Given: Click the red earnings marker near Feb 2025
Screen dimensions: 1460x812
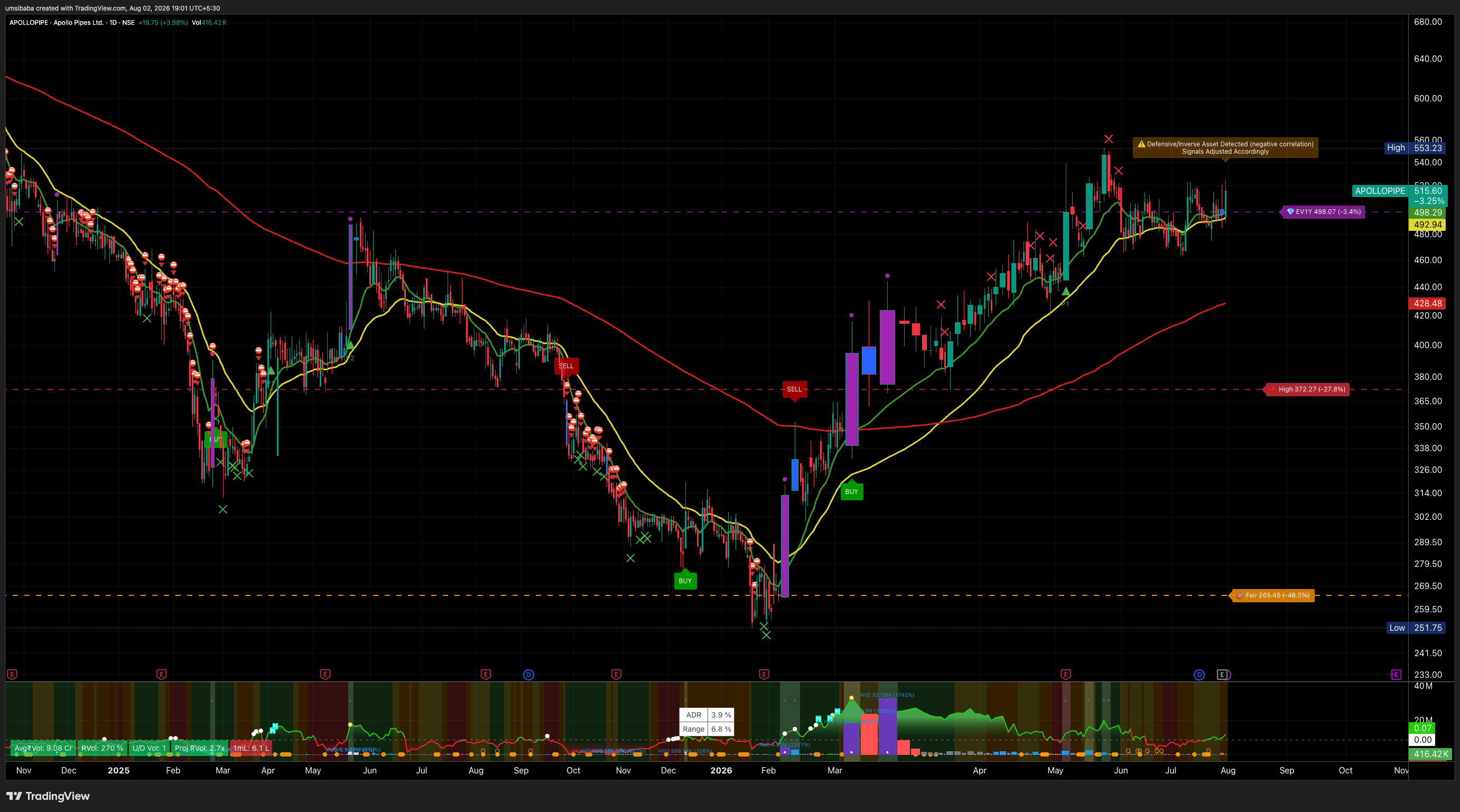Looking at the screenshot, I should [162, 674].
